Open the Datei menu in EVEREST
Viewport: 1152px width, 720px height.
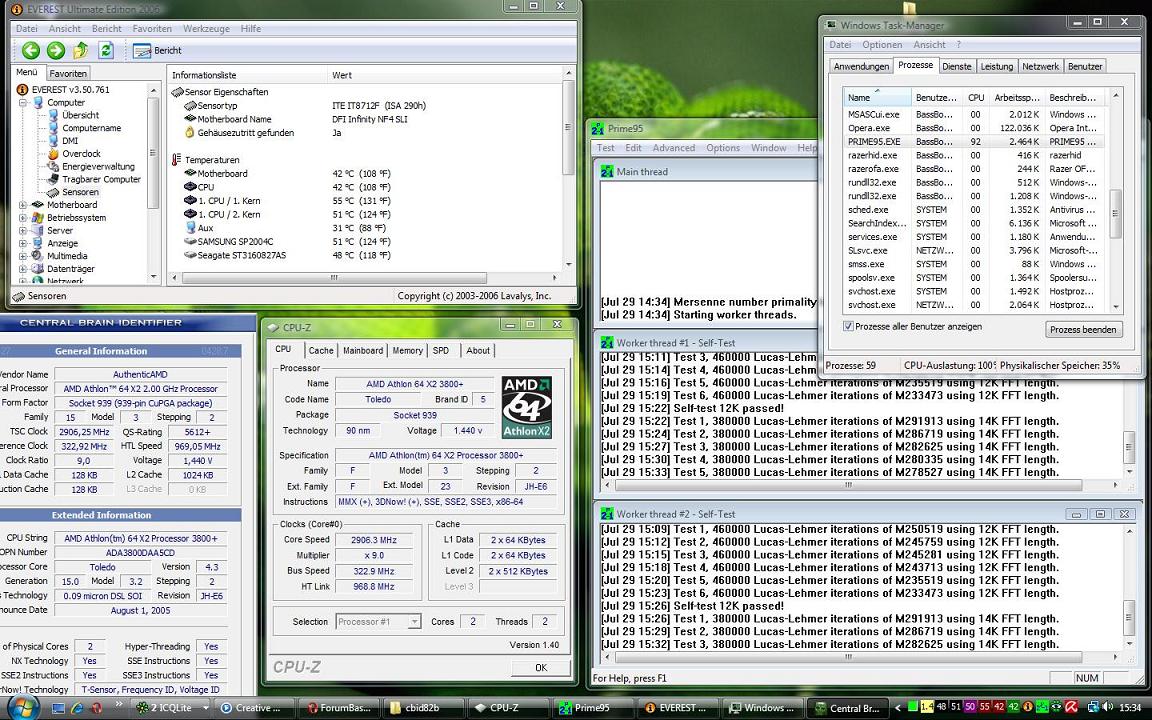[x=26, y=29]
